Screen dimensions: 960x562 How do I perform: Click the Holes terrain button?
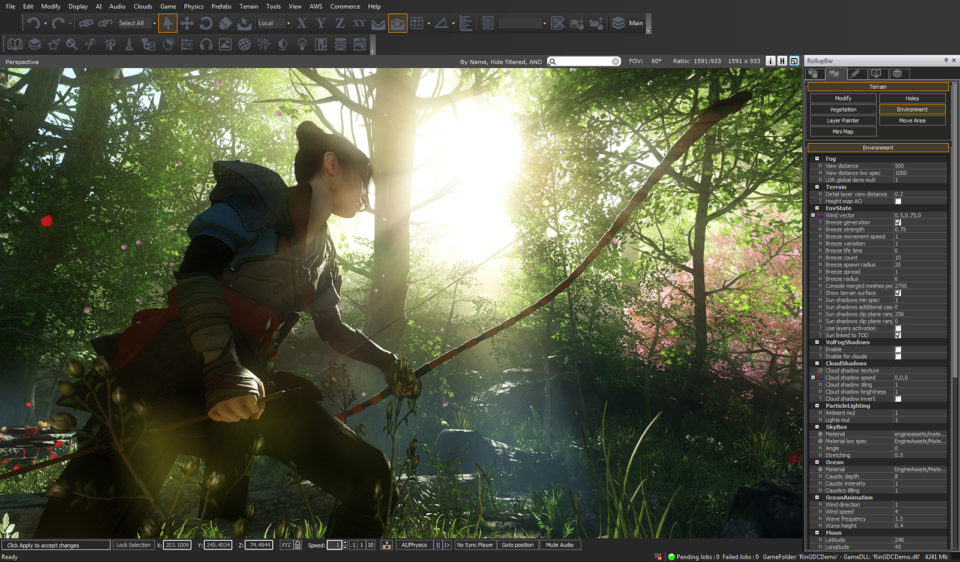912,98
